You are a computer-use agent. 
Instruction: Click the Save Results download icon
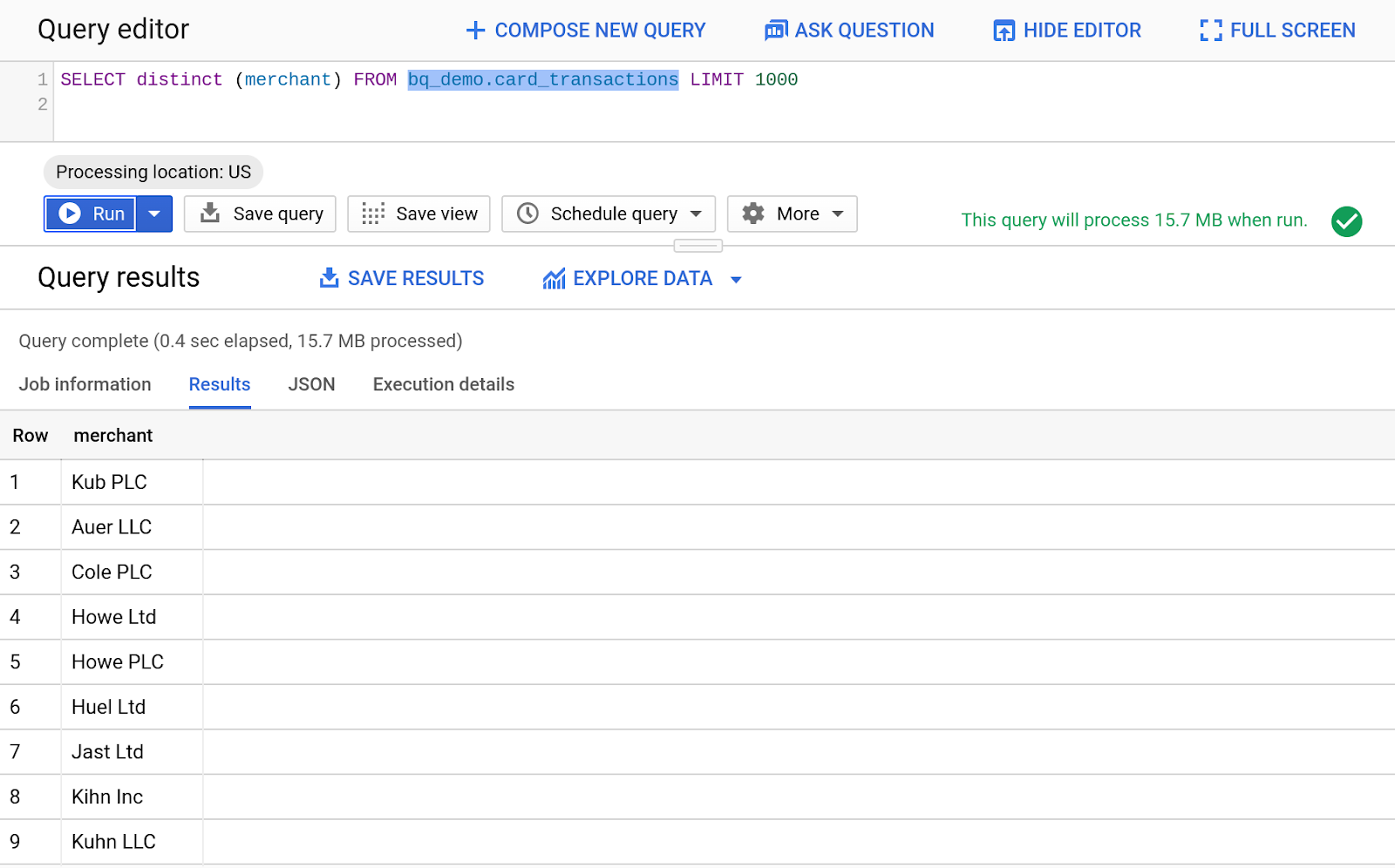[329, 278]
